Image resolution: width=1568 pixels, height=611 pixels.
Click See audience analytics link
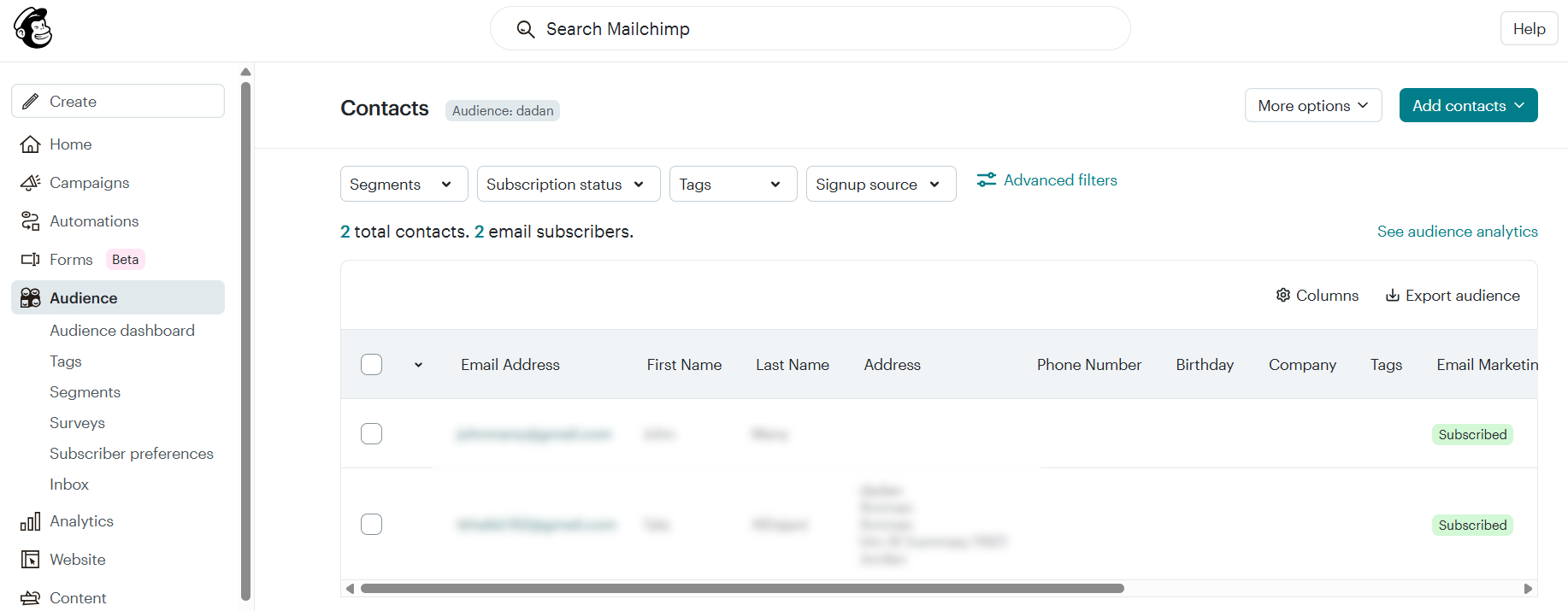(1458, 232)
